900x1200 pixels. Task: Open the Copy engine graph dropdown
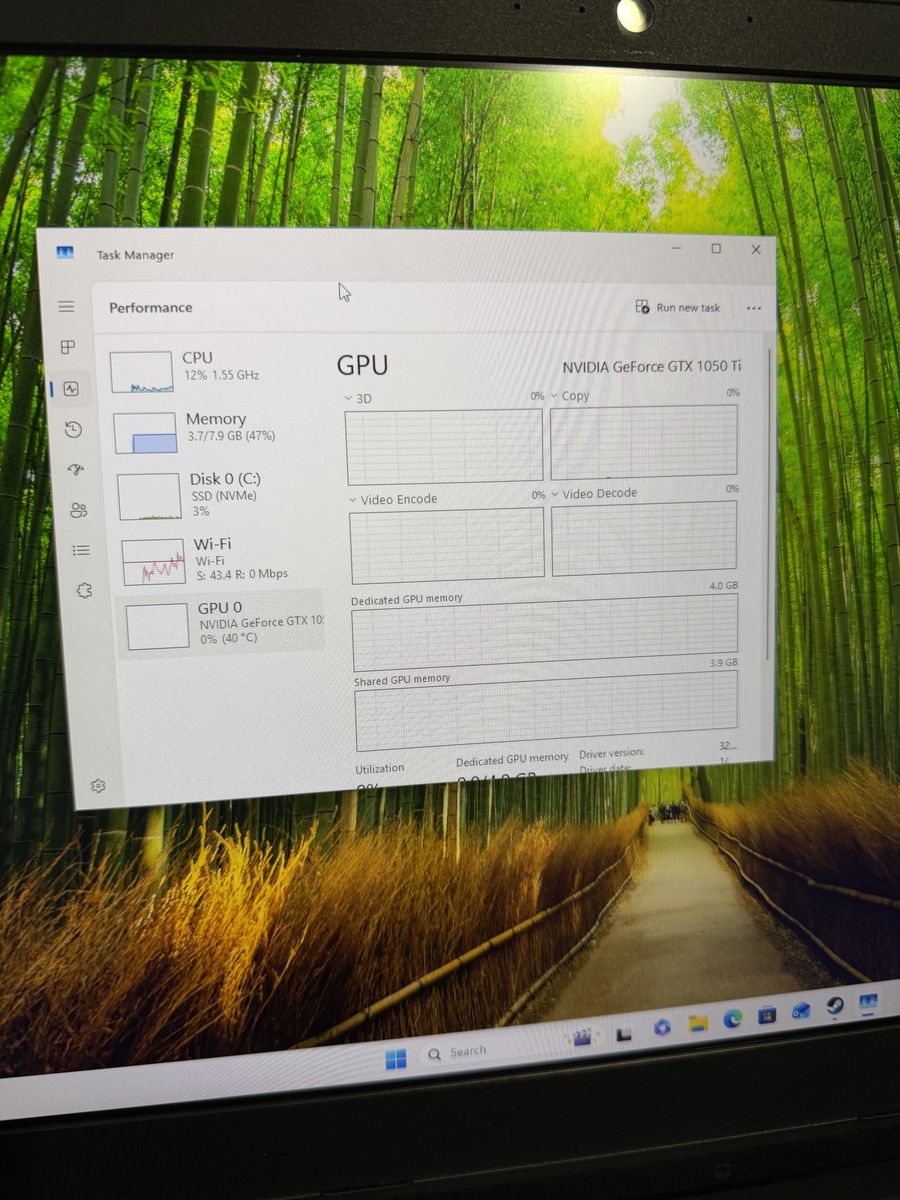click(x=554, y=396)
